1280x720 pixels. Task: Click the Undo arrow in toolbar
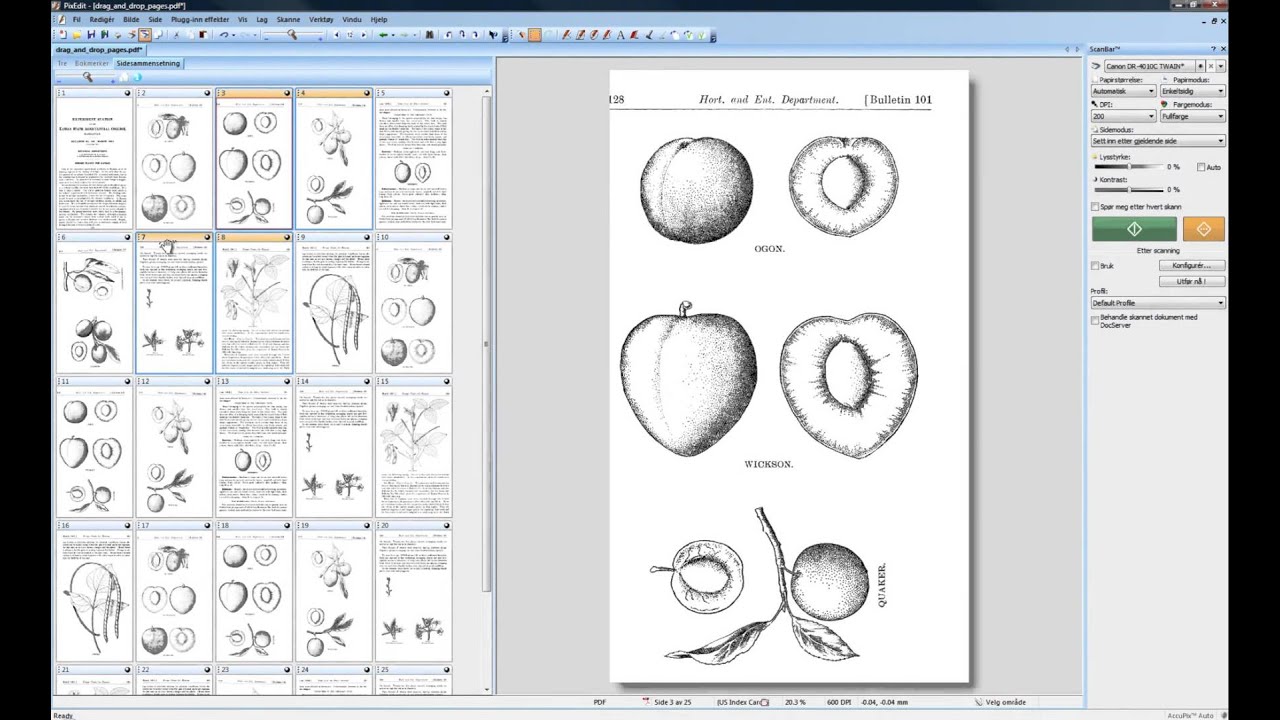(x=224, y=35)
